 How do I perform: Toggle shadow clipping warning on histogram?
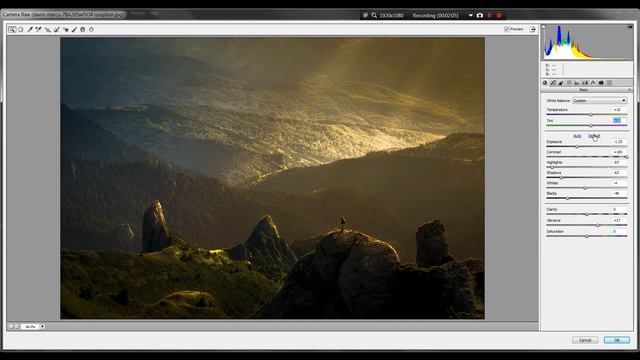(544, 27)
